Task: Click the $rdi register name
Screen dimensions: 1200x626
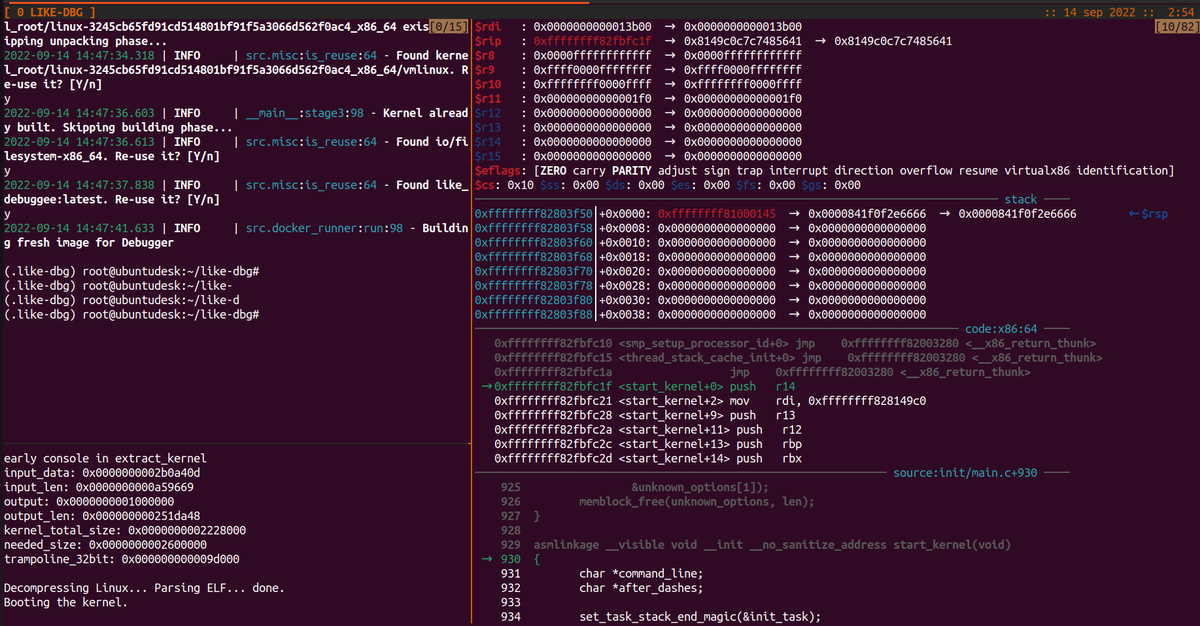Action: [x=488, y=26]
